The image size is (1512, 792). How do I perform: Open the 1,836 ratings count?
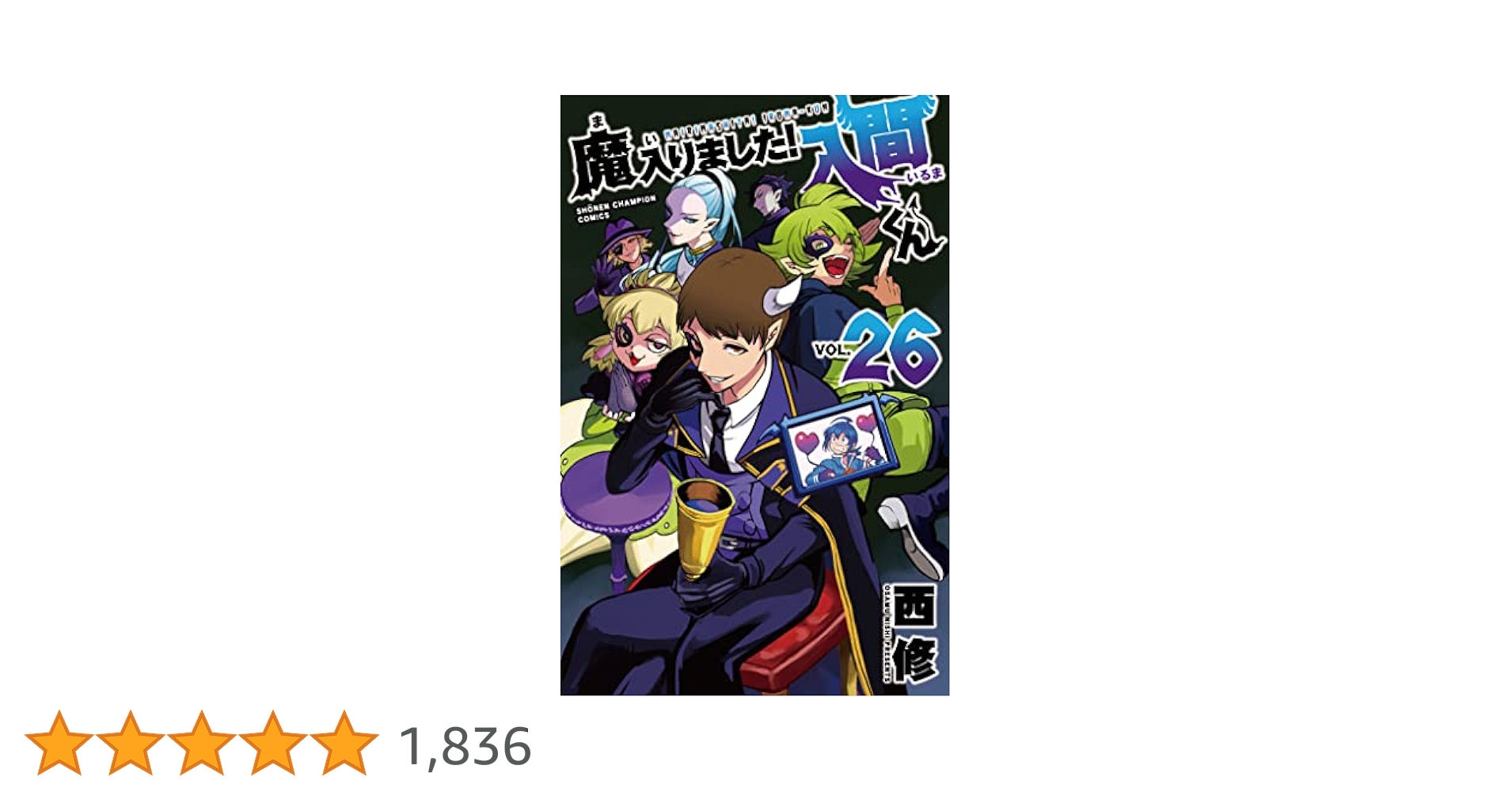(465, 747)
